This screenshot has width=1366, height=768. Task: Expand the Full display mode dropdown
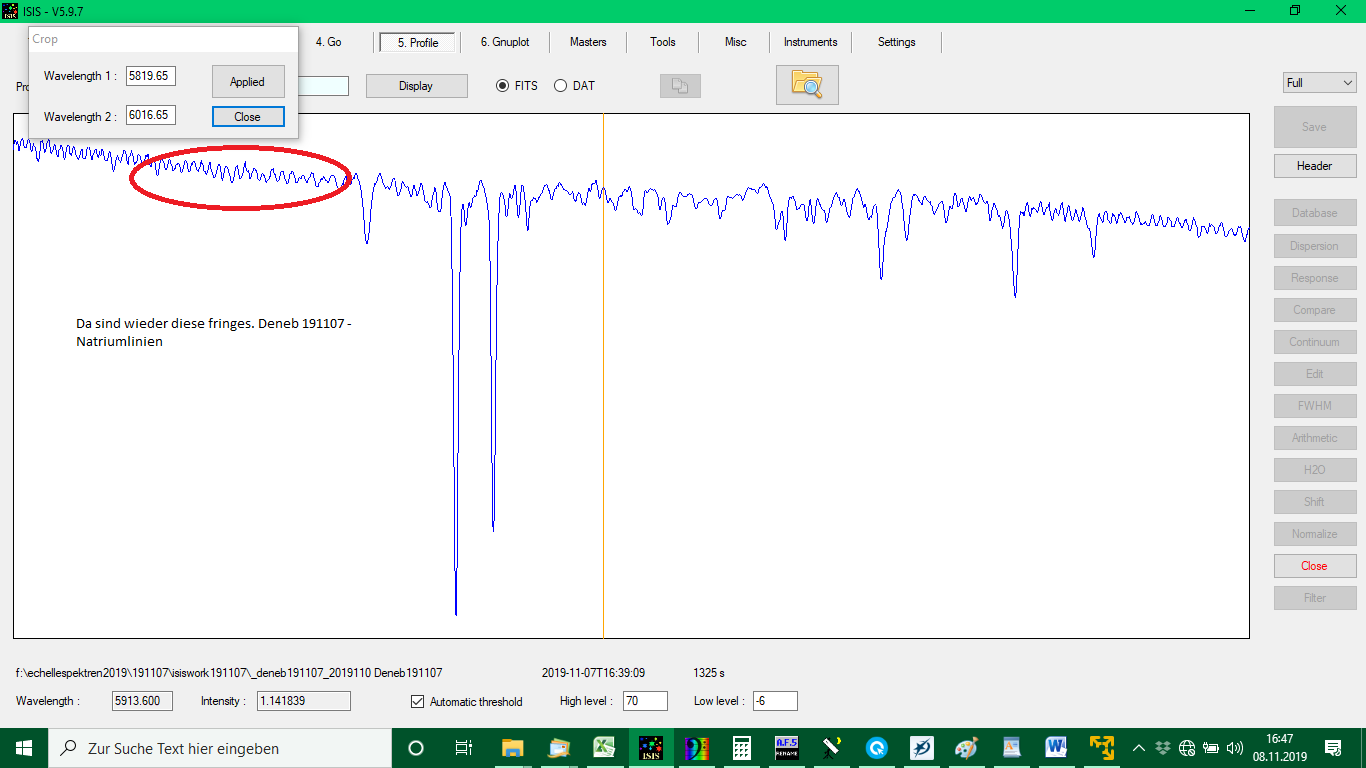[x=1319, y=83]
